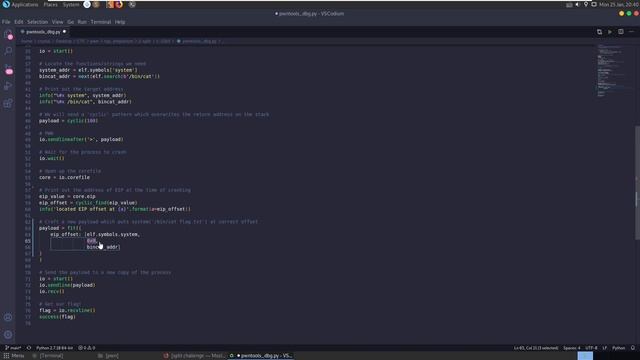The height and width of the screenshot is (360, 640).
Task: Click the main branch status bar item
Action: tap(13, 348)
